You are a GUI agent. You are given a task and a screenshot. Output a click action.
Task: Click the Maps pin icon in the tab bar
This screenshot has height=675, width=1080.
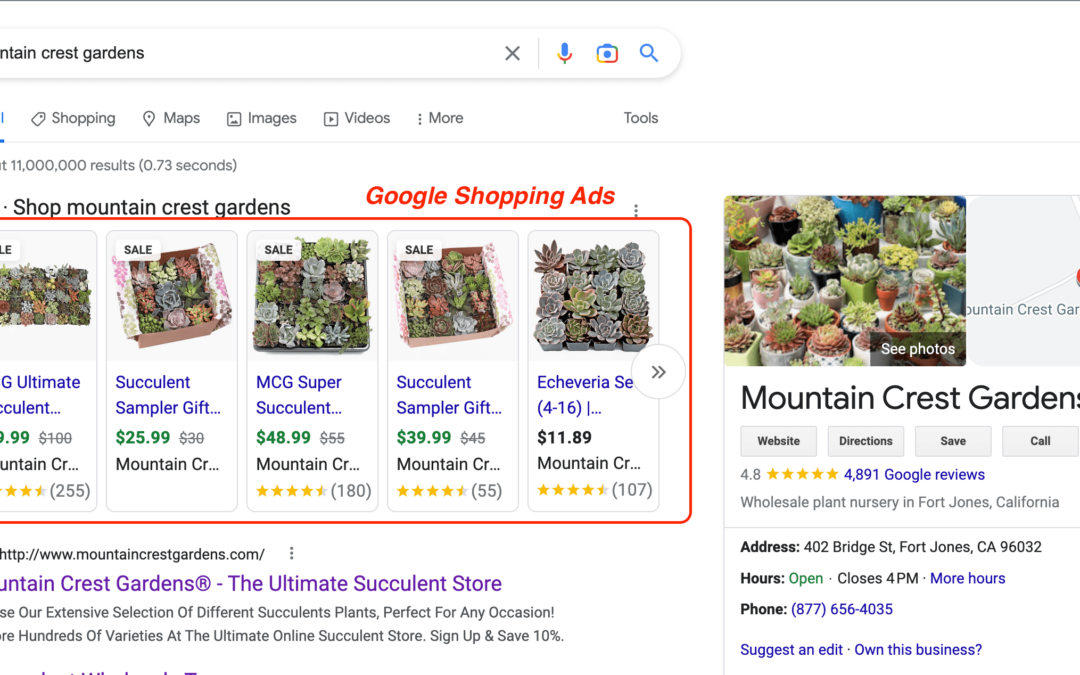(148, 118)
